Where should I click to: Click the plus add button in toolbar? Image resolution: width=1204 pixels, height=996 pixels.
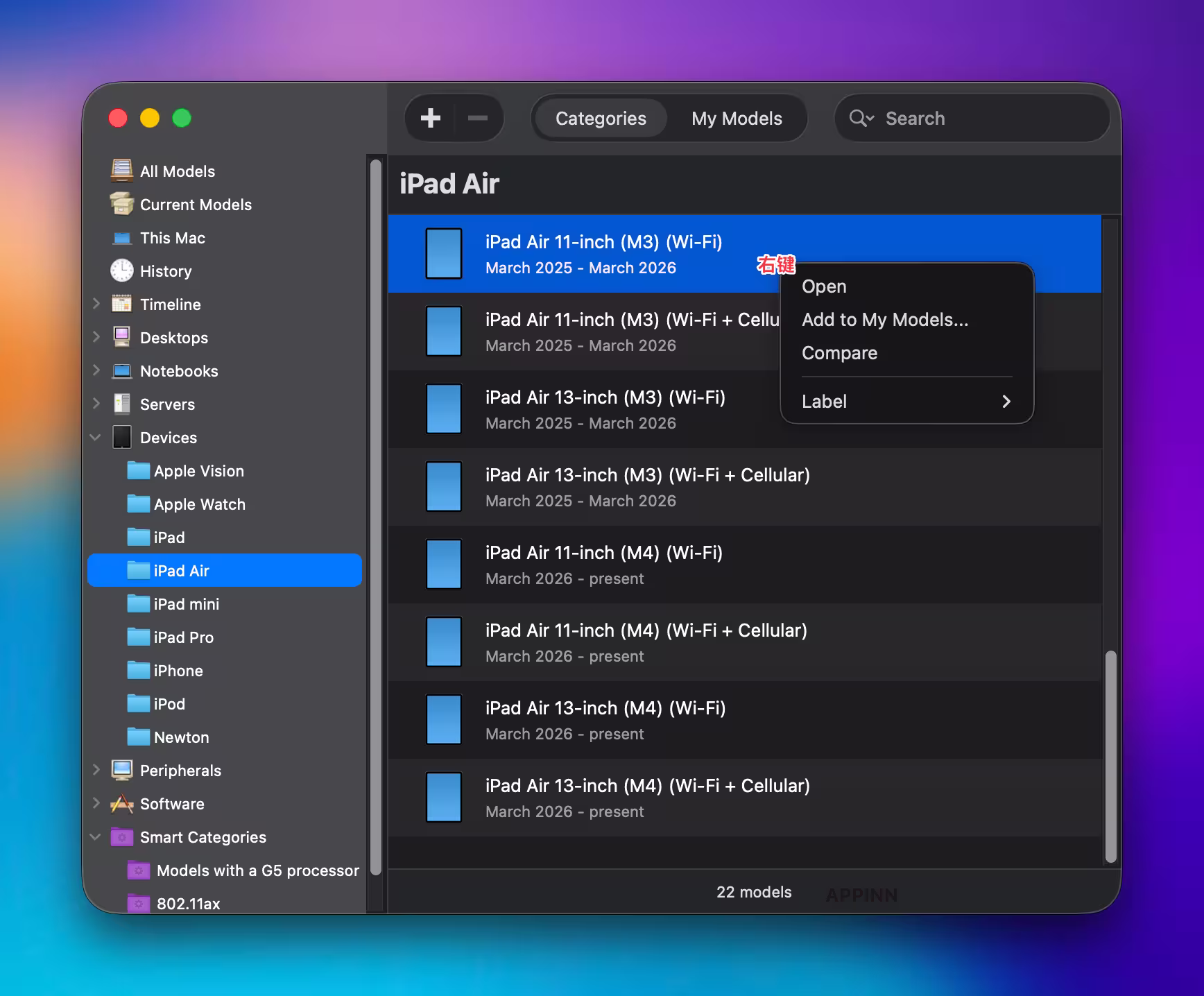point(430,118)
